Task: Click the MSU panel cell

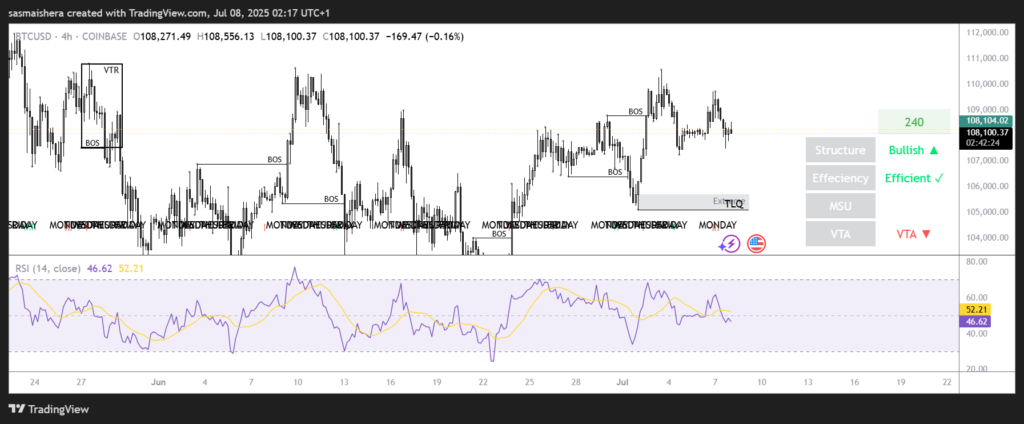Action: 840,206
